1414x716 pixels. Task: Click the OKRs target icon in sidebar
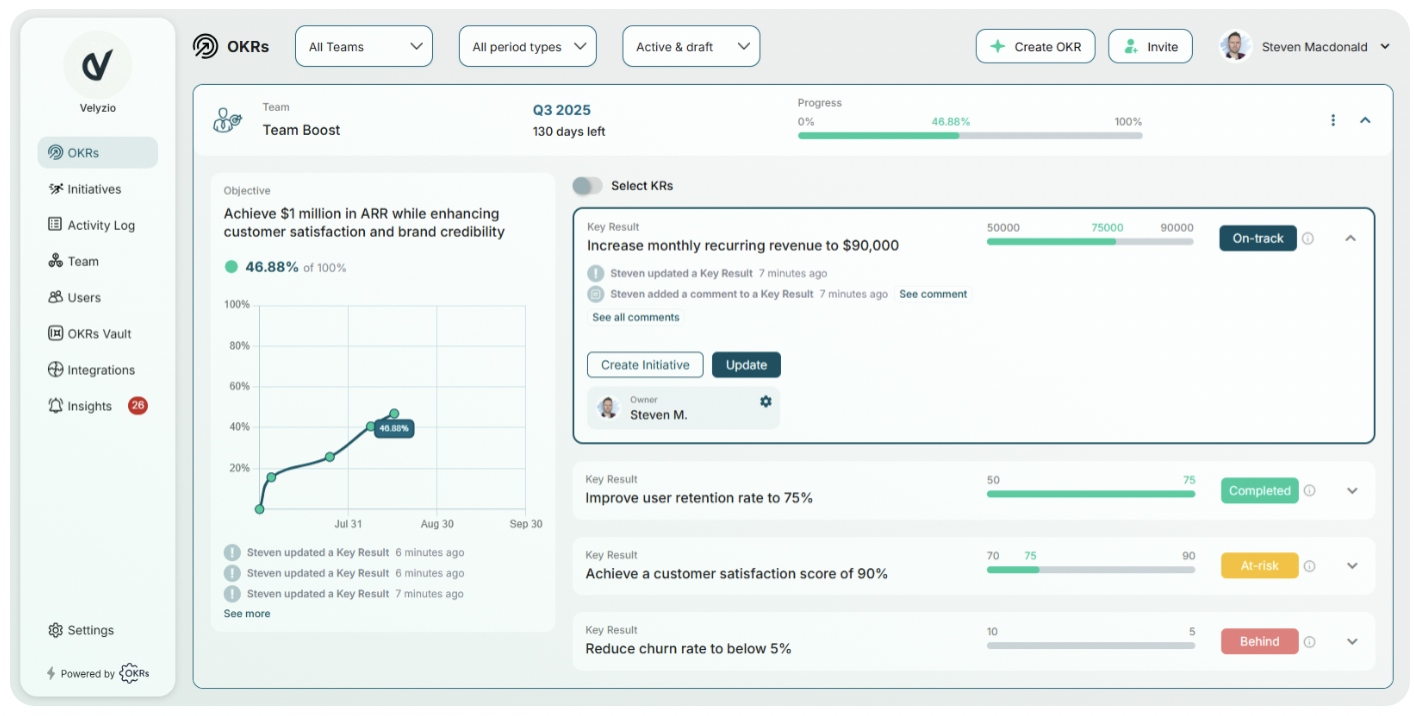(x=56, y=153)
